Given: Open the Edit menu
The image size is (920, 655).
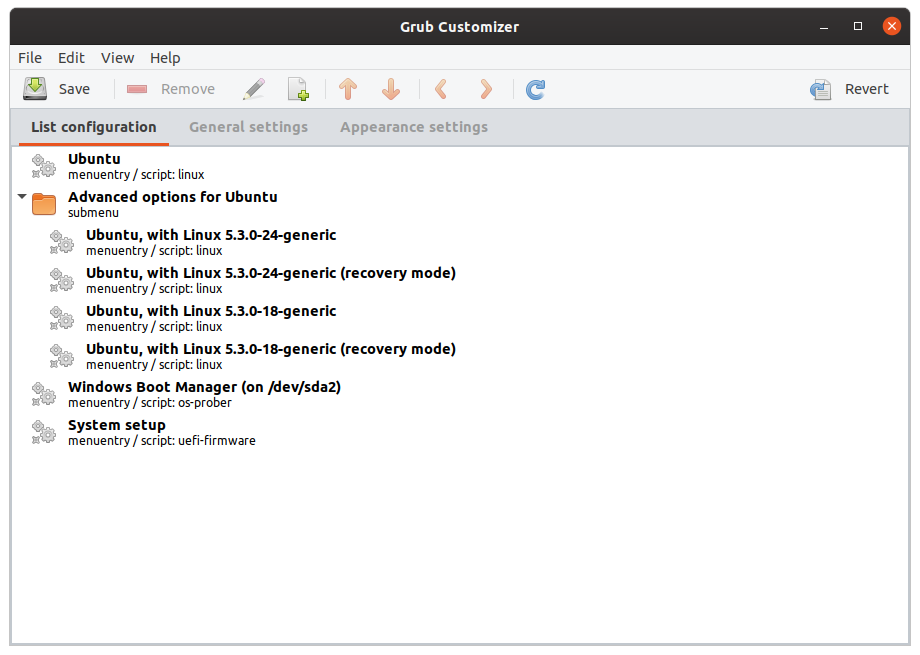Looking at the screenshot, I should click(x=71, y=58).
